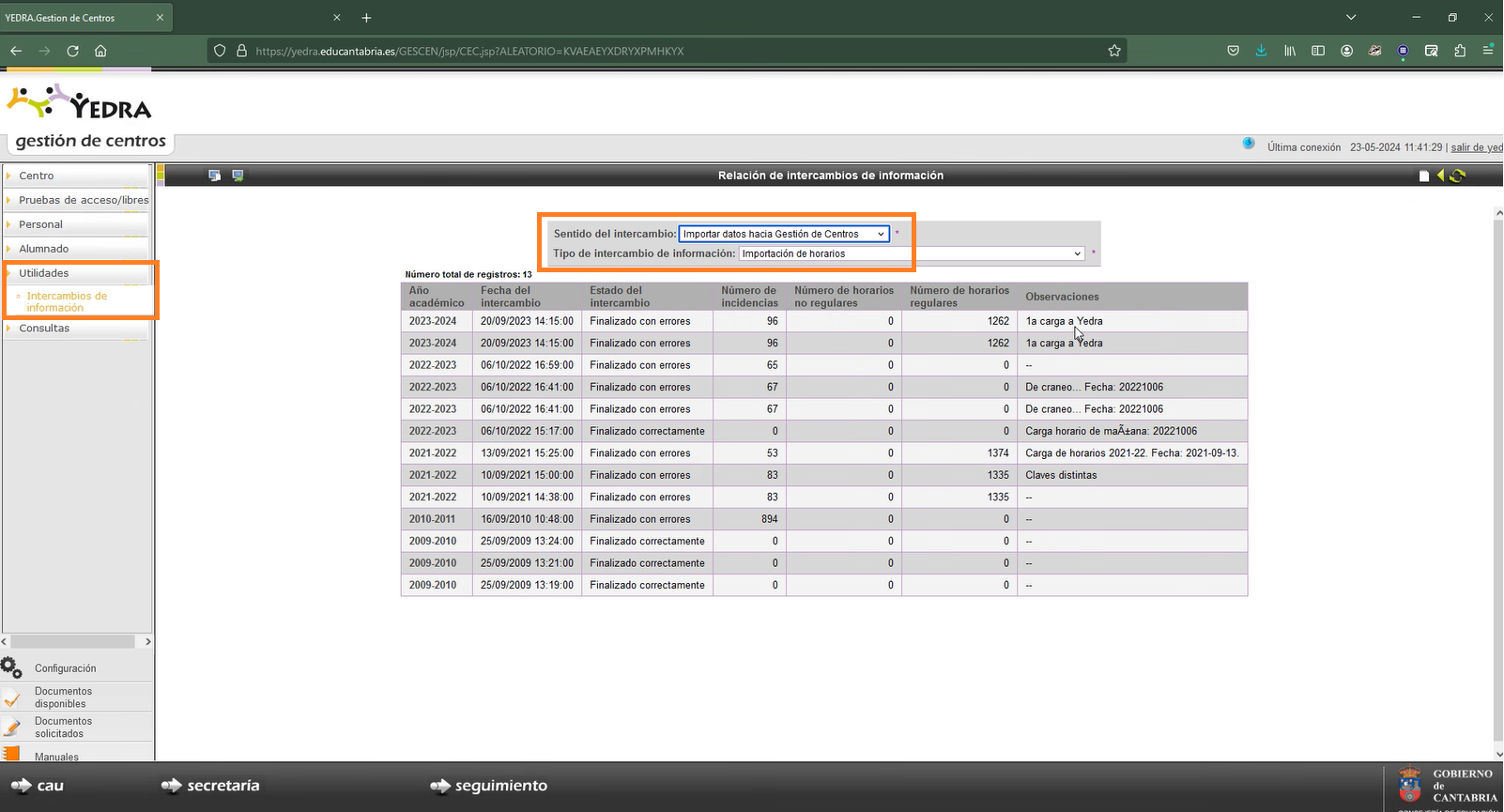
Task: Go back using the browser back arrow
Action: point(16,51)
